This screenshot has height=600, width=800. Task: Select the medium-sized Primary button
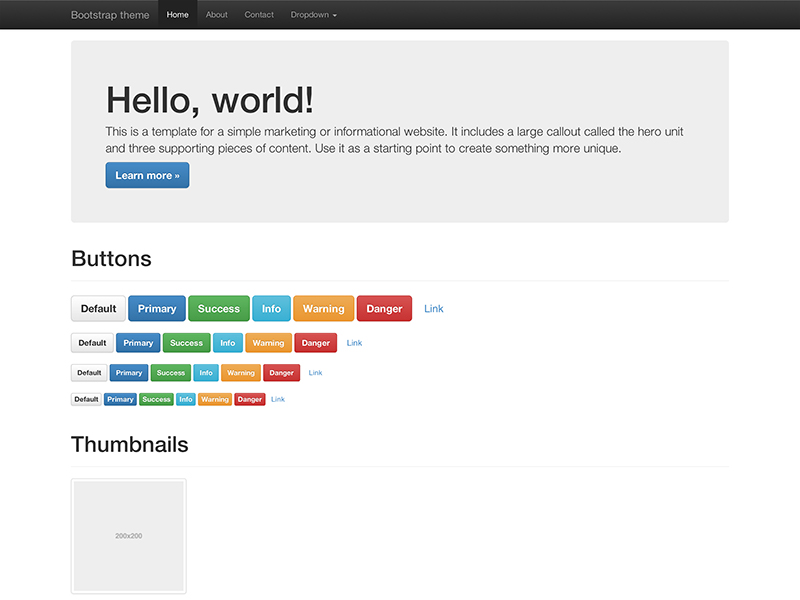137,342
